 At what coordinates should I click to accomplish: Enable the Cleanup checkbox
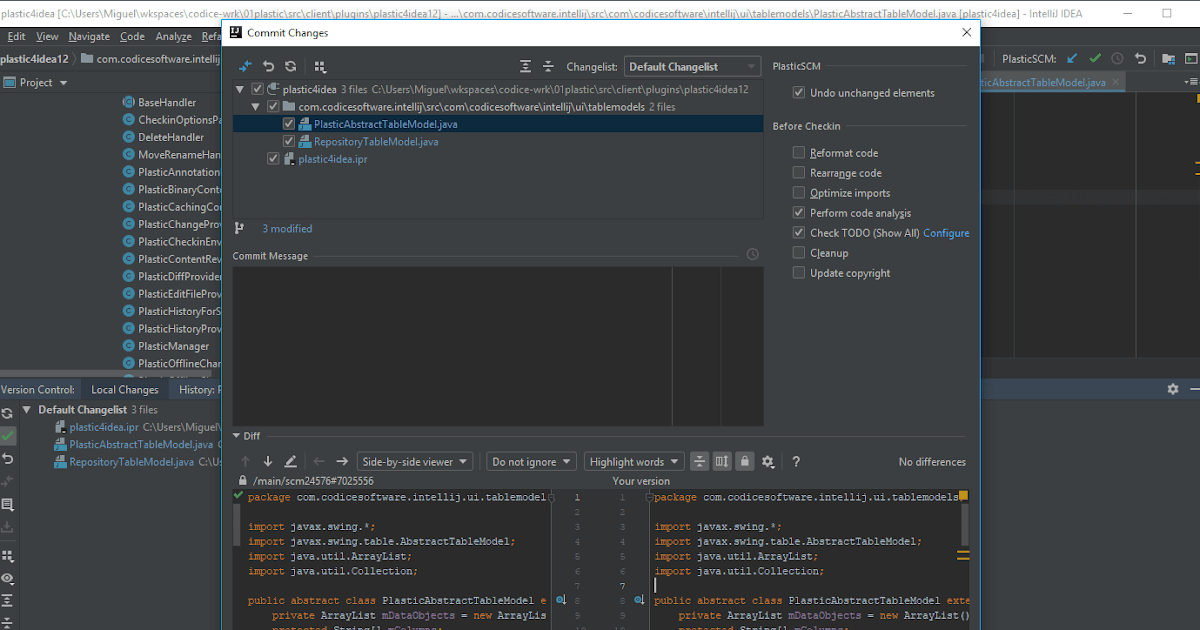click(798, 252)
